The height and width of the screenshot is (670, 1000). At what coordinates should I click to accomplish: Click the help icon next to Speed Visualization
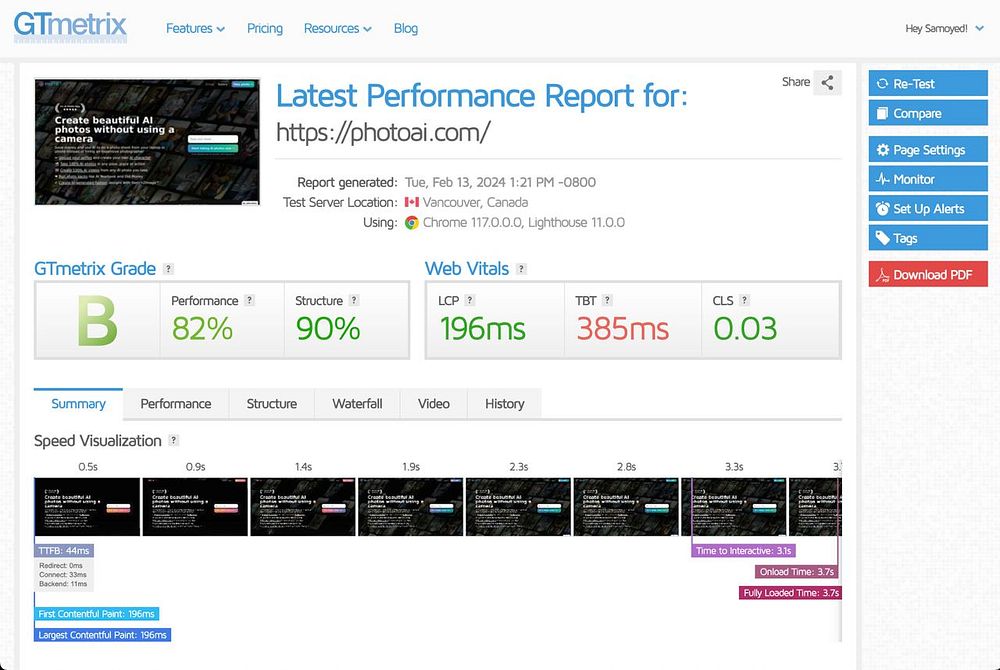[x=173, y=441]
